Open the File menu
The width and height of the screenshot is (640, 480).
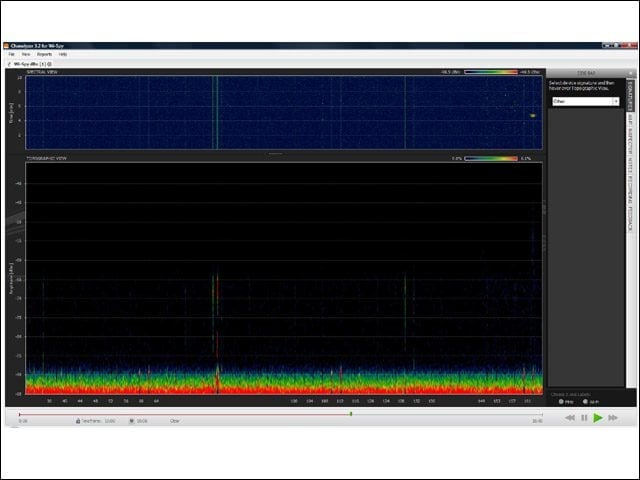click(11, 54)
